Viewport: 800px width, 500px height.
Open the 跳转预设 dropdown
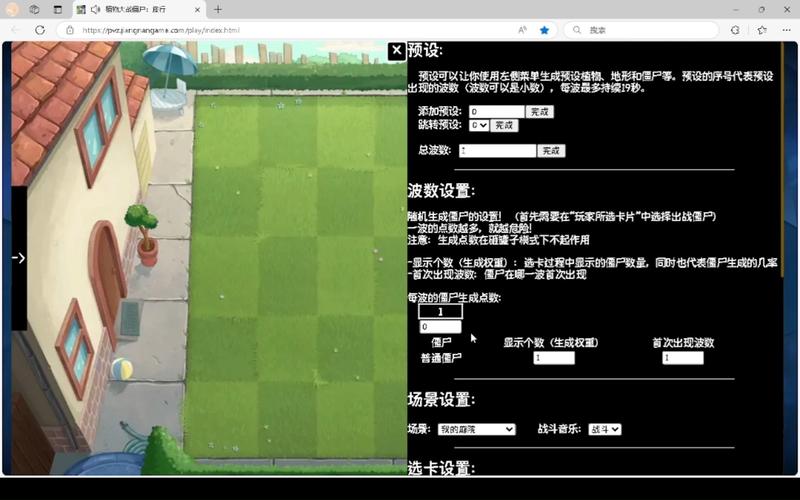point(479,125)
